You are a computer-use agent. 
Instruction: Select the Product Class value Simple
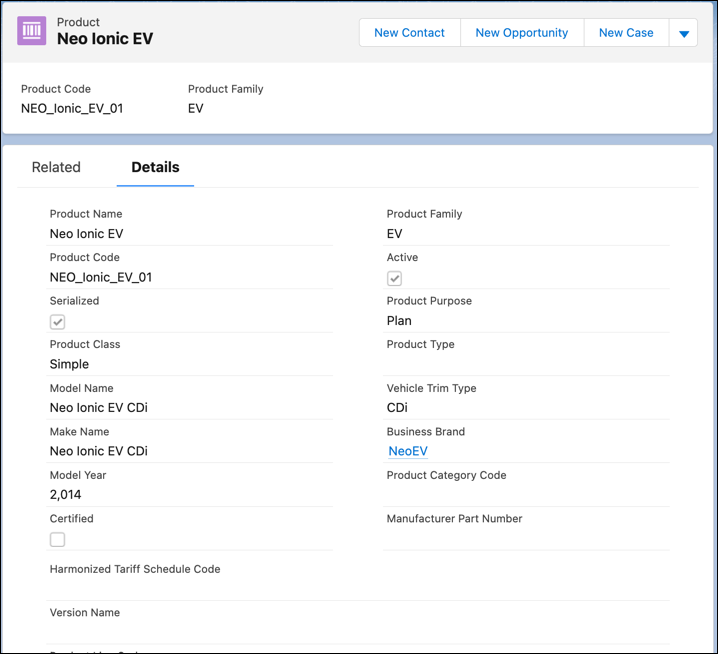[69, 364]
